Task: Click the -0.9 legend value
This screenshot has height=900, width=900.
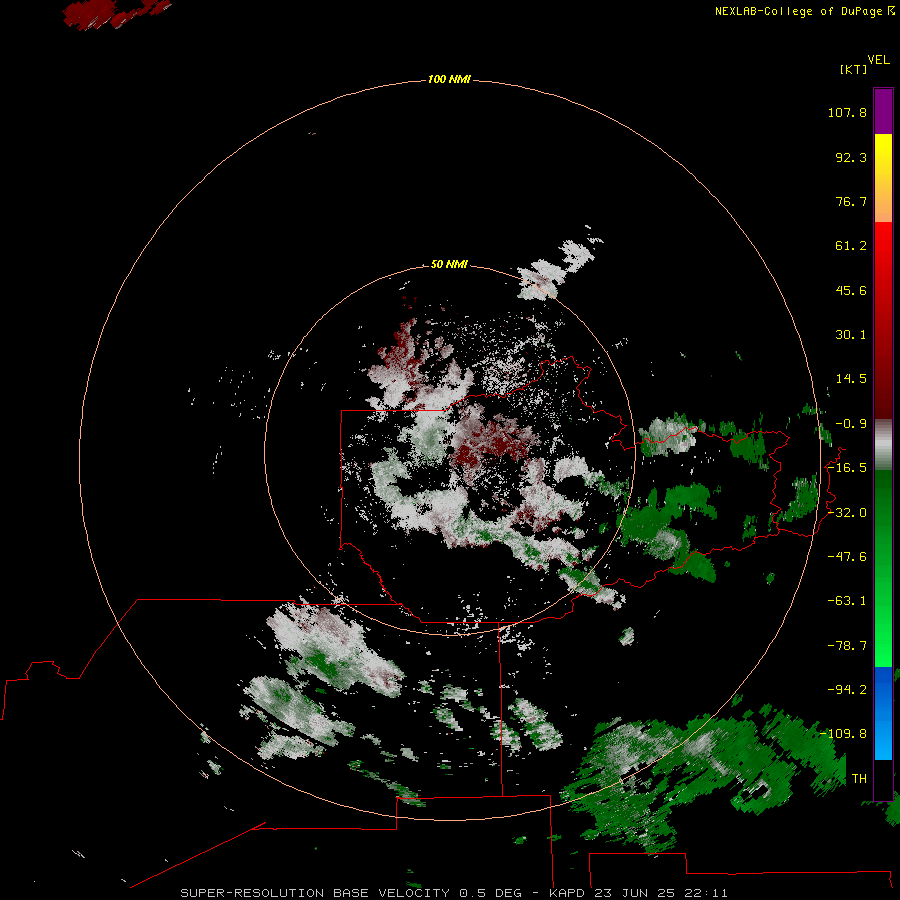Action: tap(851, 424)
